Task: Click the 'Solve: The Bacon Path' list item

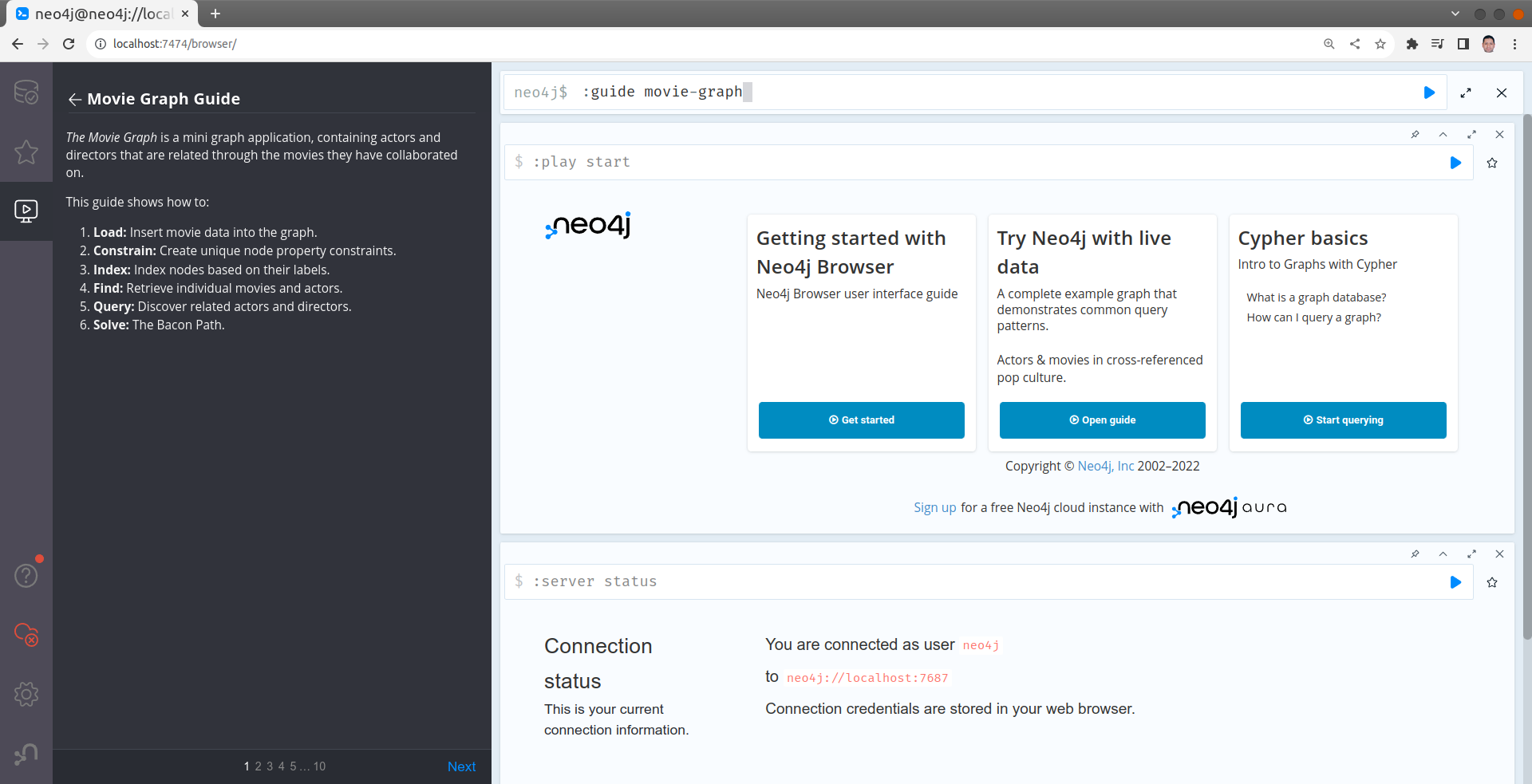Action: 159,325
